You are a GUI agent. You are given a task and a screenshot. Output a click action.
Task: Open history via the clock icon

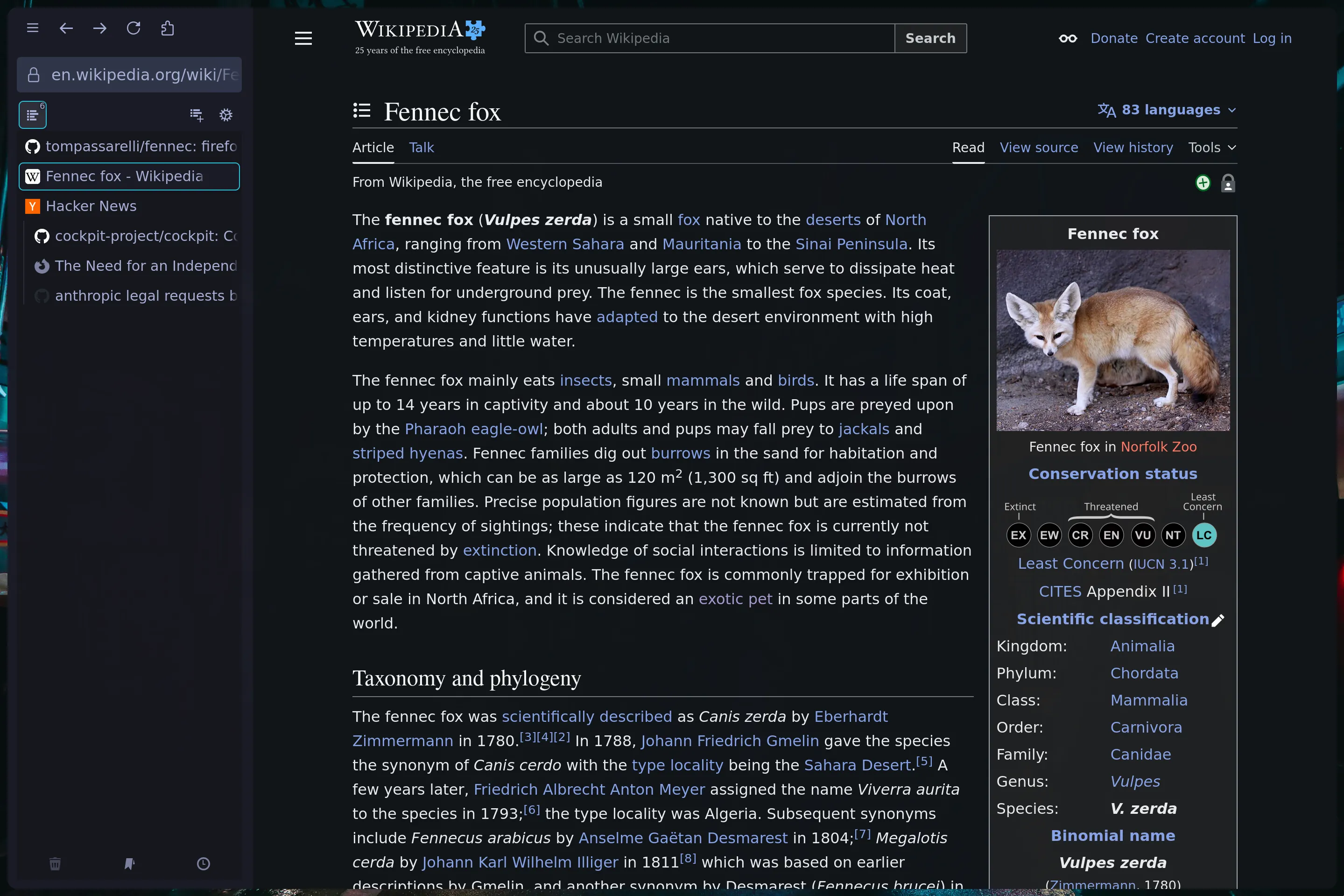click(x=204, y=864)
